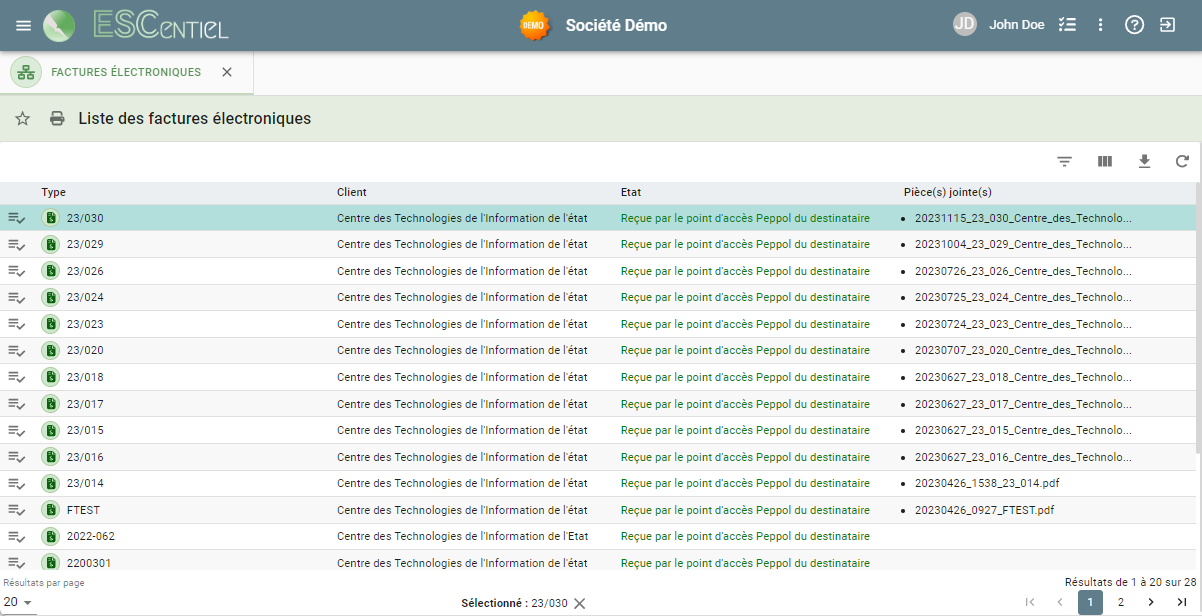Viewport: 1202px width, 616px height.
Task: Open attachment 20230426_0927_FTEST.pdf
Action: (984, 510)
